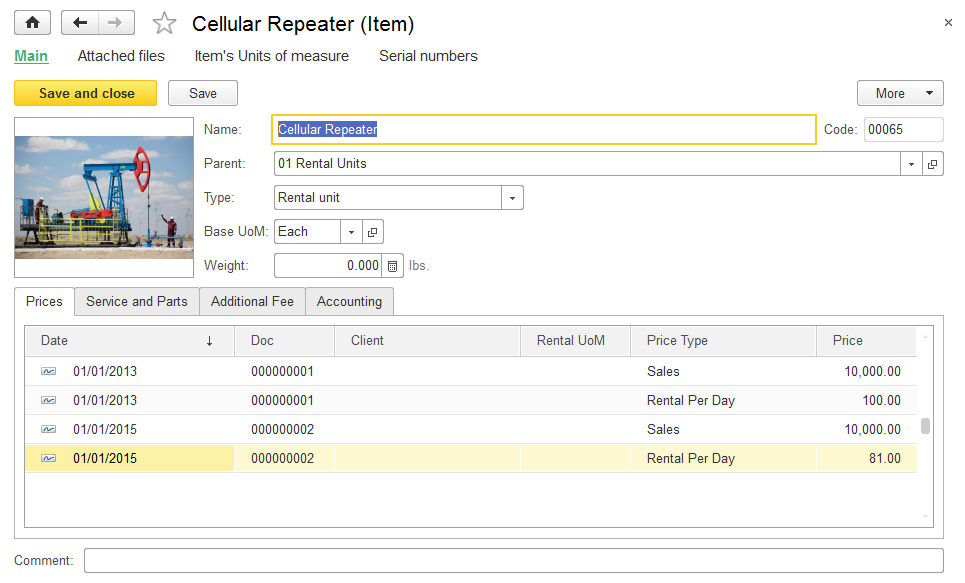Go forward with the right arrow
This screenshot has height=583, width=965.
point(115,23)
